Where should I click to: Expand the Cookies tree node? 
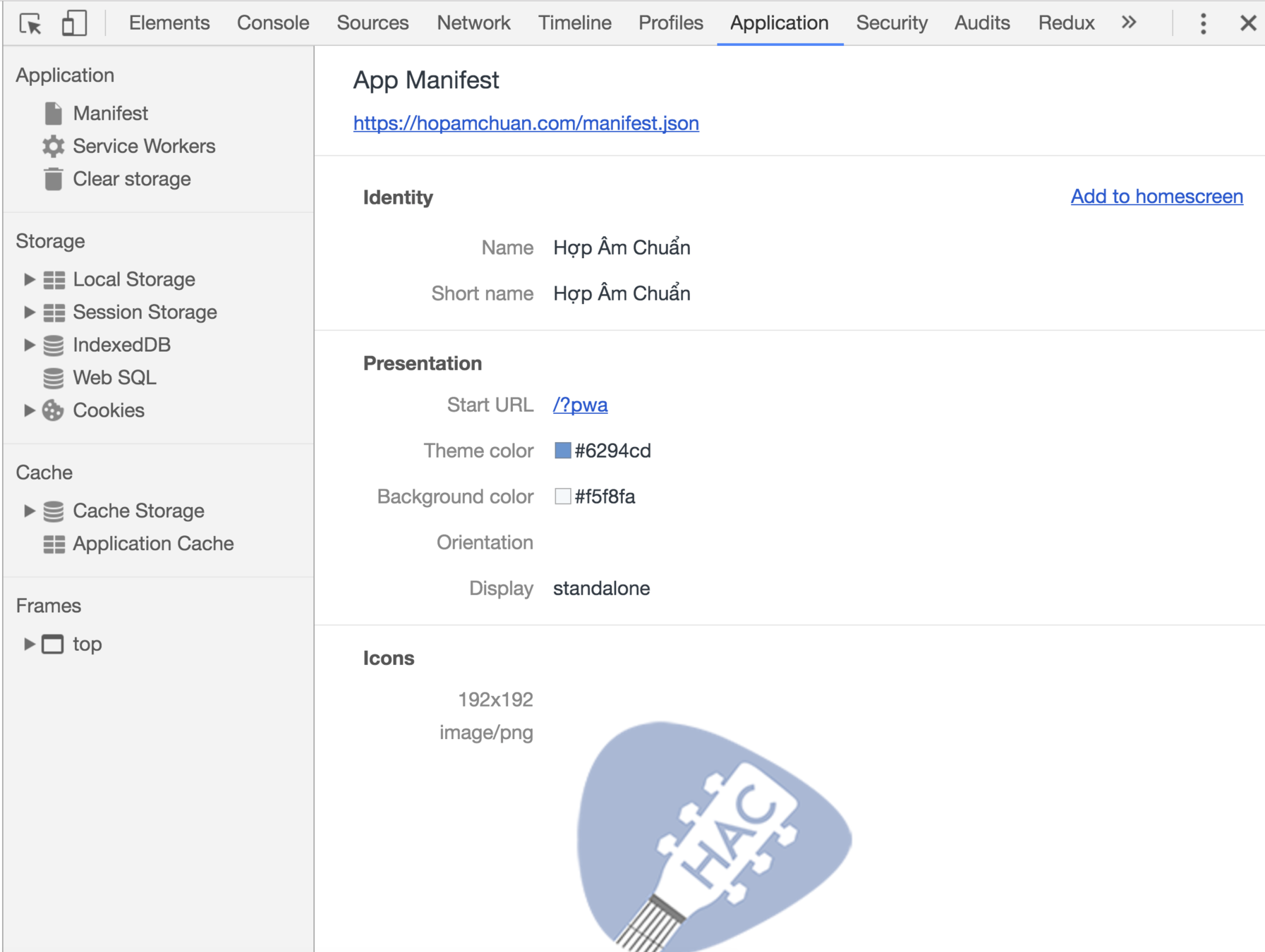click(29, 410)
